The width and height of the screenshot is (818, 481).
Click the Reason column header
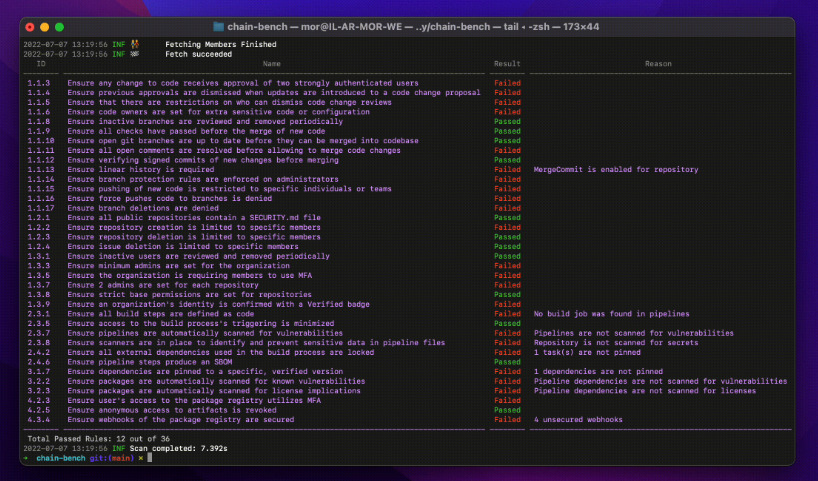coord(658,64)
